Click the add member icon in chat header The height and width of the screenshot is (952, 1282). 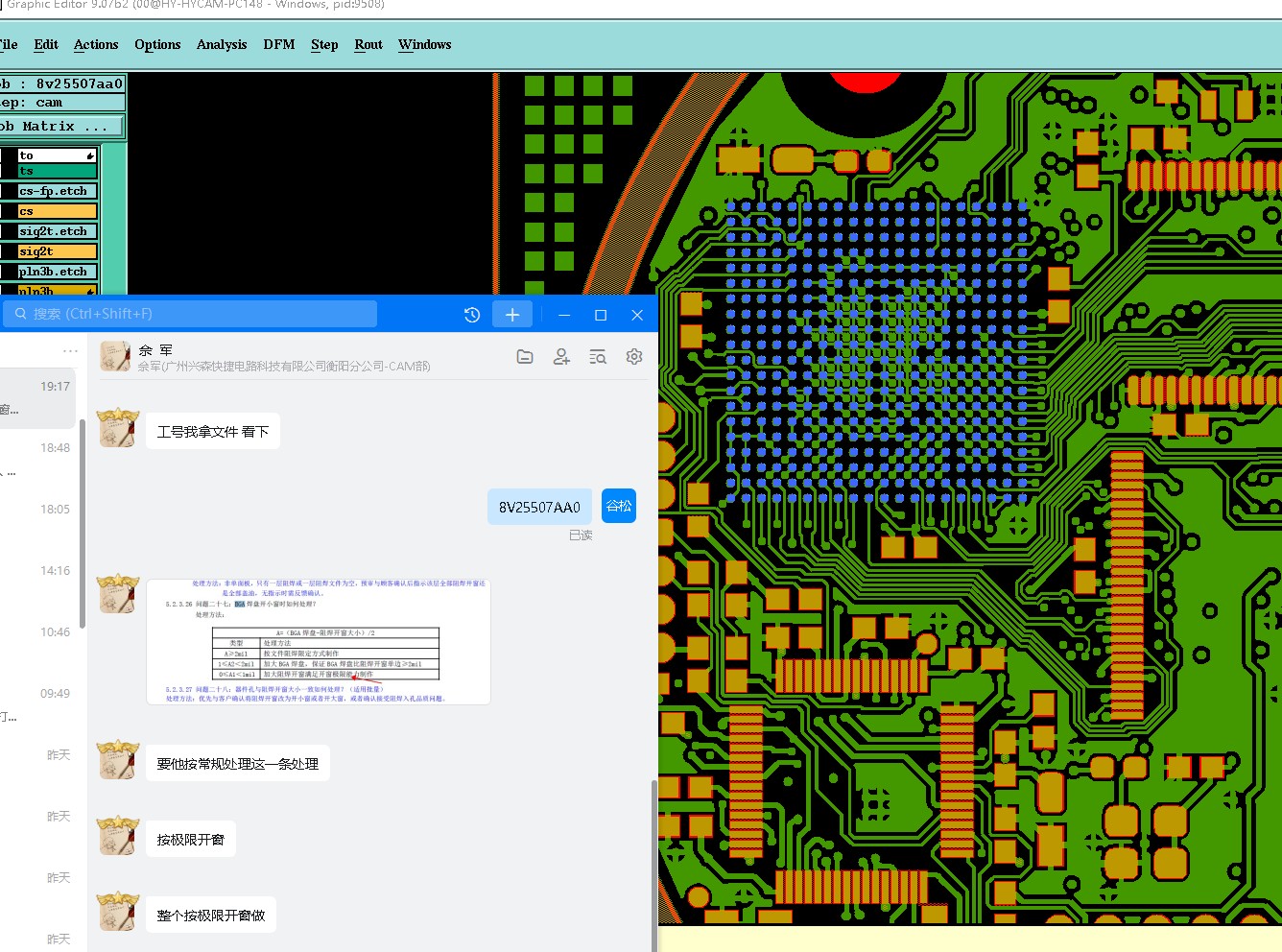click(x=561, y=356)
